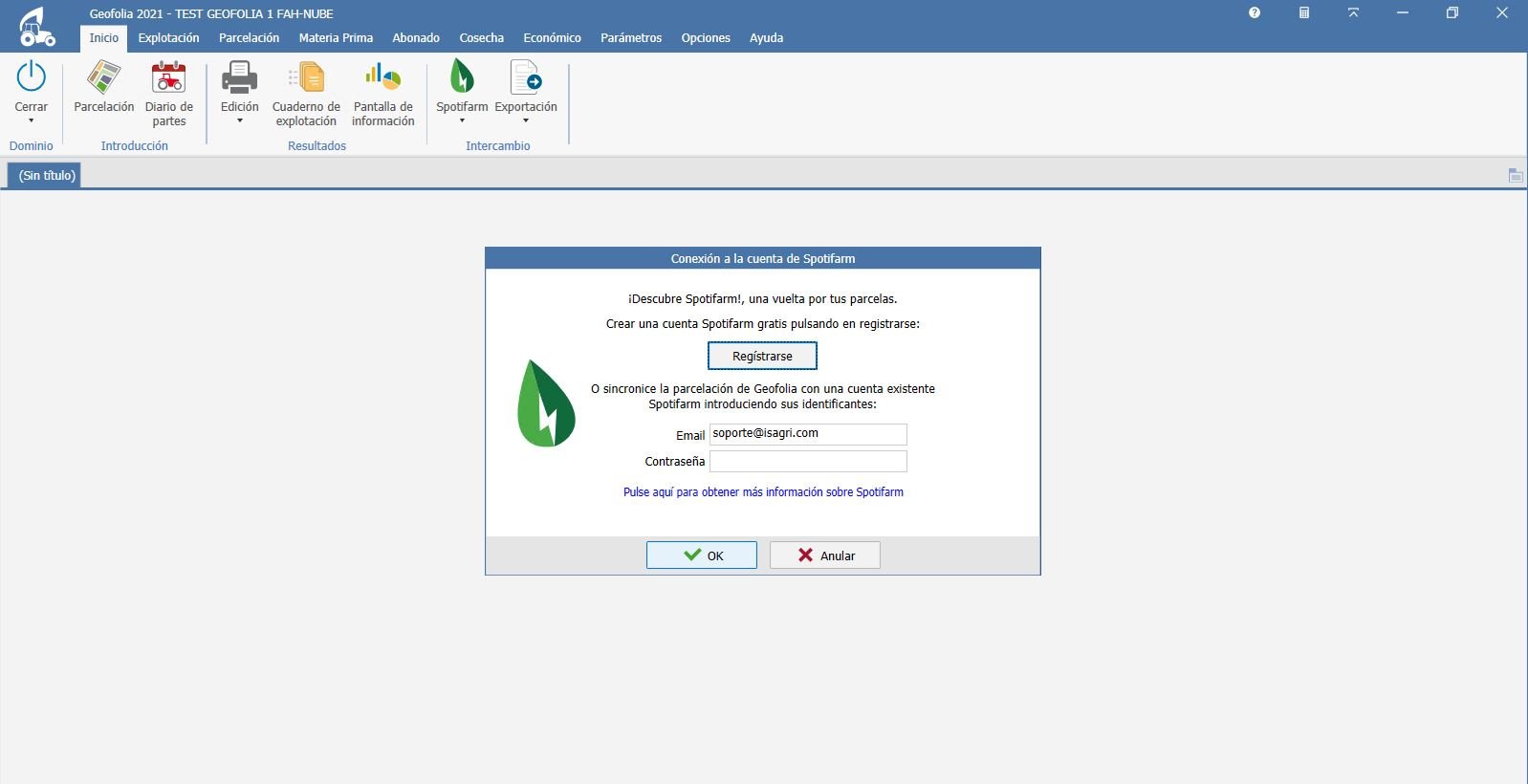Viewport: 1528px width, 784px height.
Task: Focus the Contraseña password field
Action: click(x=808, y=461)
